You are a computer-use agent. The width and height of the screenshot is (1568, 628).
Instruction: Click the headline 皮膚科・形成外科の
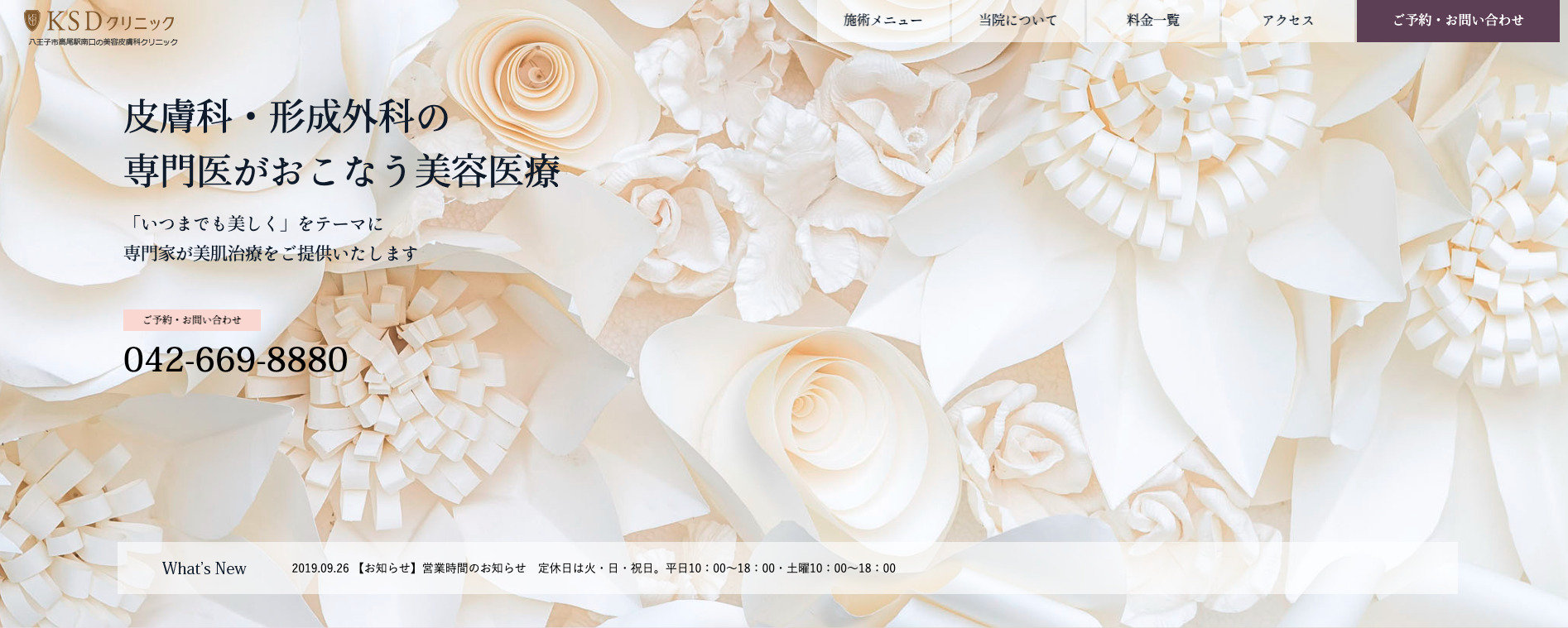[x=286, y=116]
